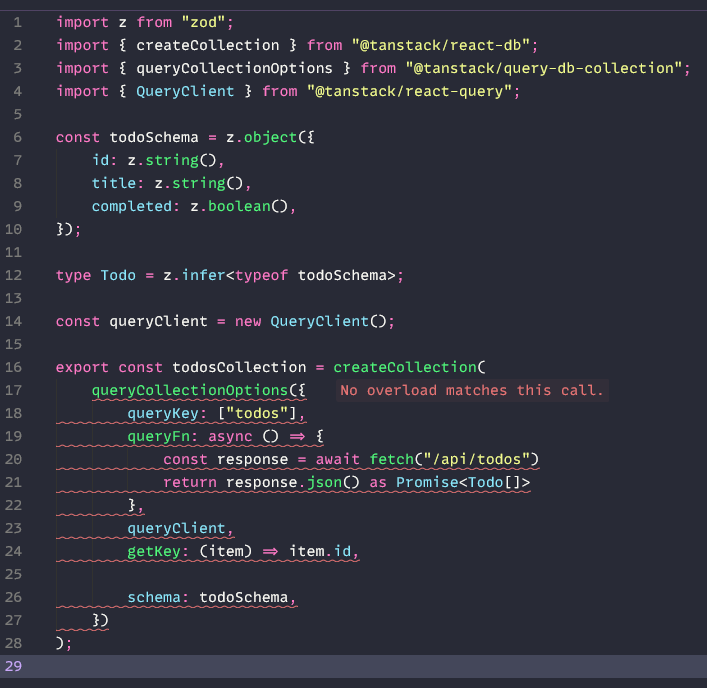Click the closing "});" on line 10
The height and width of the screenshot is (688, 707).
coord(69,229)
